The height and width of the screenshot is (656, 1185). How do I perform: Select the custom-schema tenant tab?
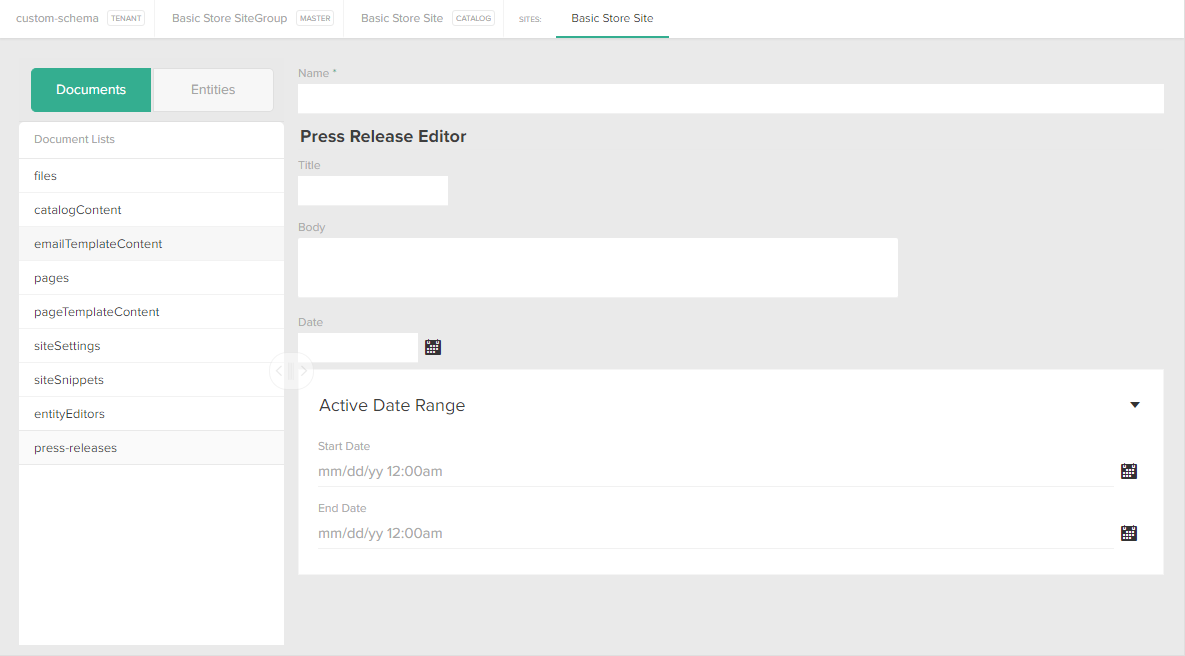click(57, 17)
